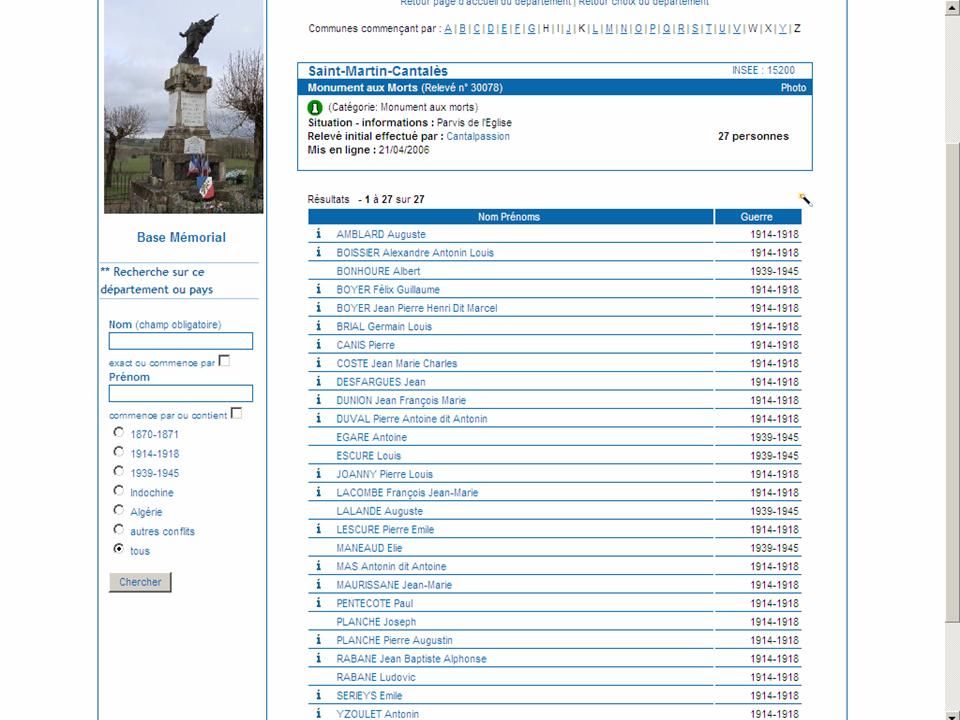
Task: Click the monument aux morts photo thumbnail
Action: point(184,106)
